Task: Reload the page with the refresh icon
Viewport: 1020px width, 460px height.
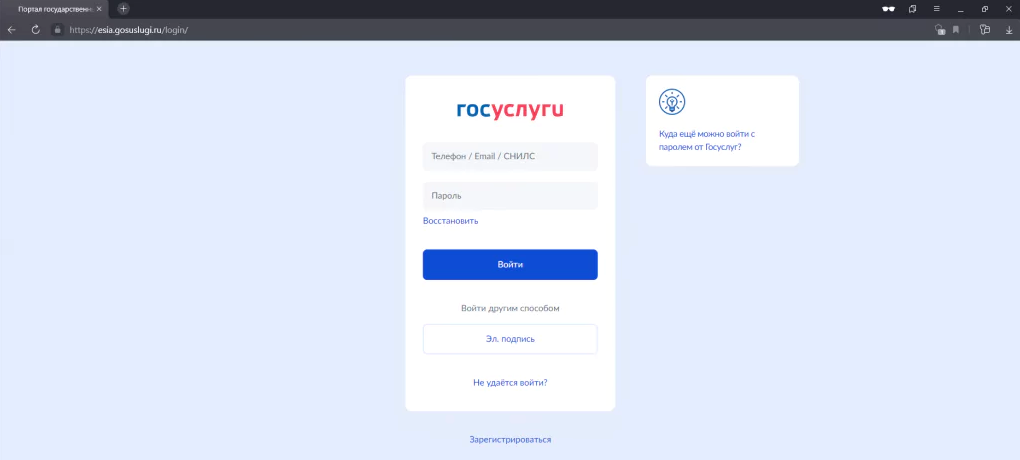Action: point(35,30)
